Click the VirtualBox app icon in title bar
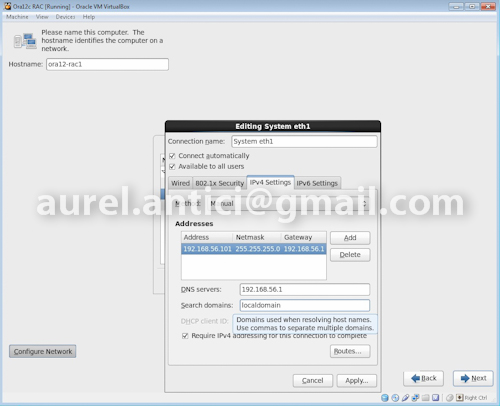Screen dimensions: 500x406 7,6
